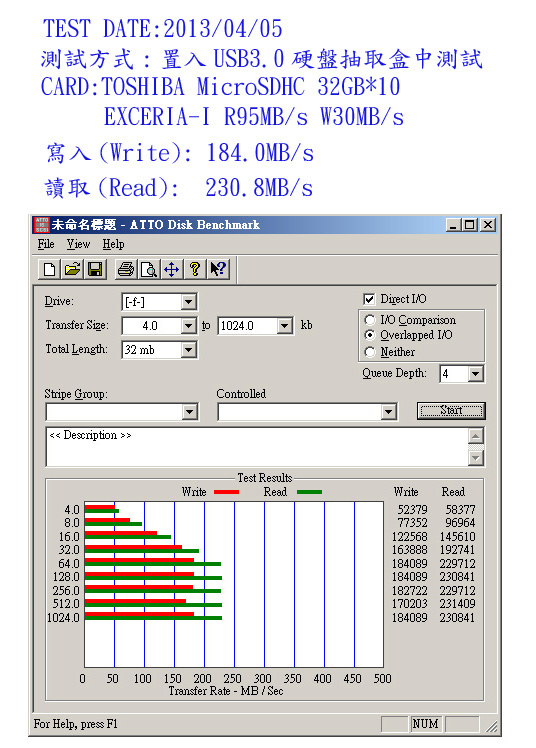This screenshot has width=536, height=748.
Task: Open the File menu
Action: pos(46,244)
